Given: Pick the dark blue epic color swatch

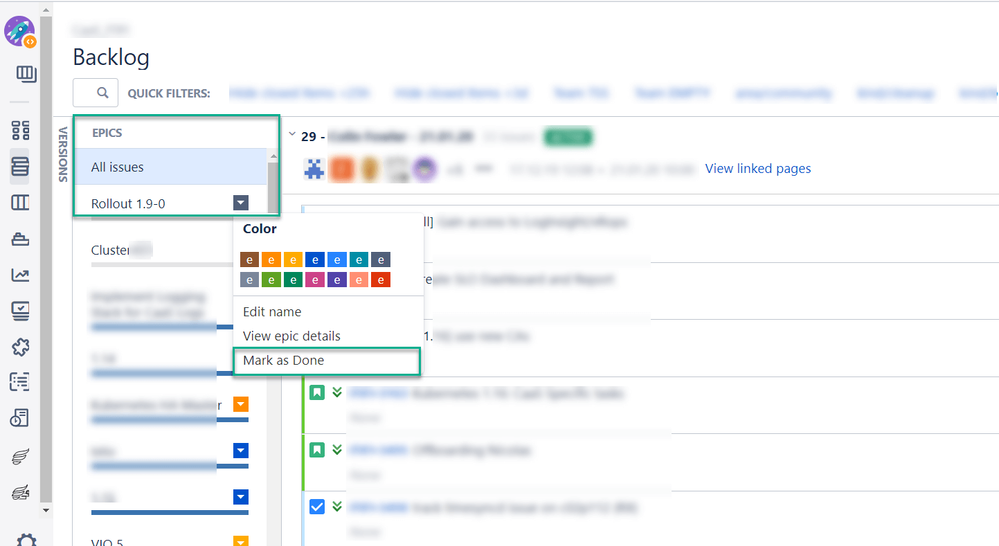Looking at the screenshot, I should [x=315, y=259].
